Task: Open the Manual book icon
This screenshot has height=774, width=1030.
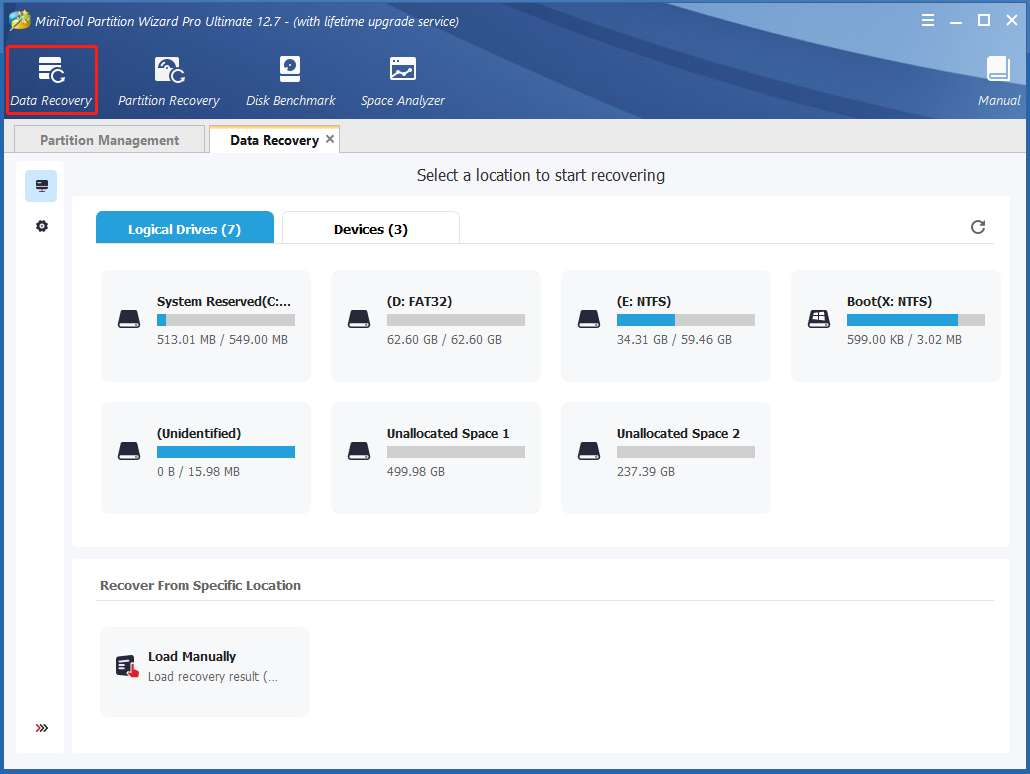Action: [x=998, y=69]
